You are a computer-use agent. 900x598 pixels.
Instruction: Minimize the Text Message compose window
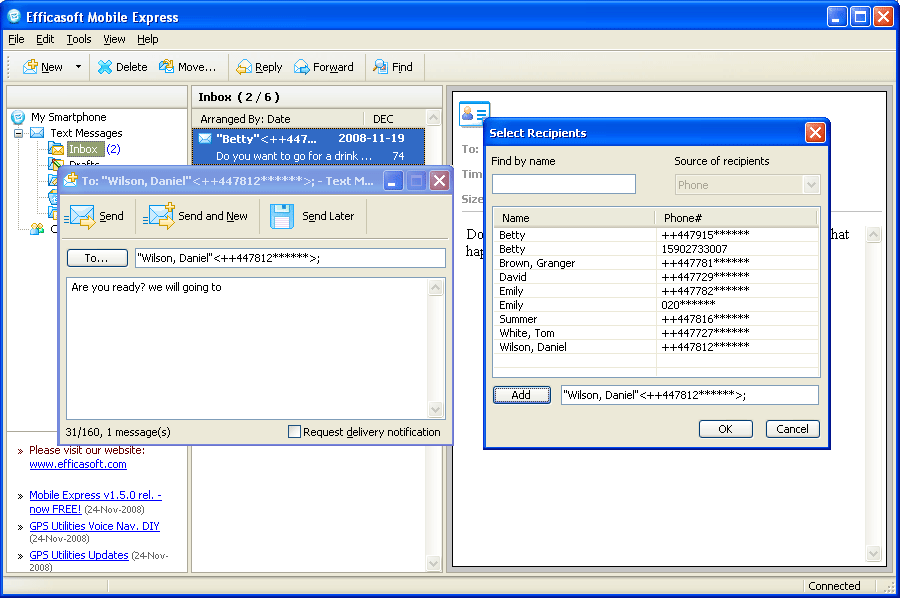[393, 181]
